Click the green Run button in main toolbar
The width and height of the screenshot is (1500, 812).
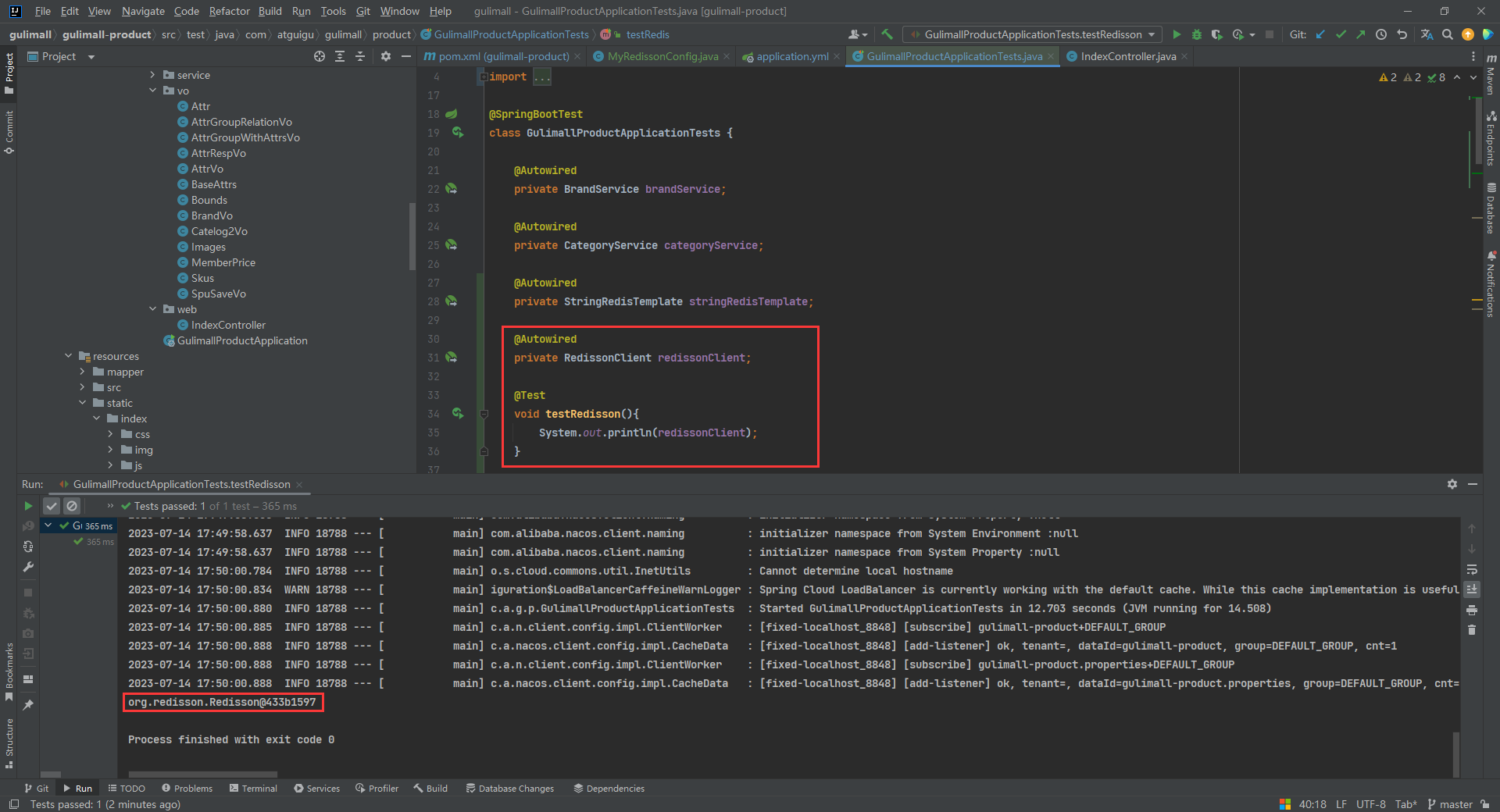click(x=1177, y=34)
